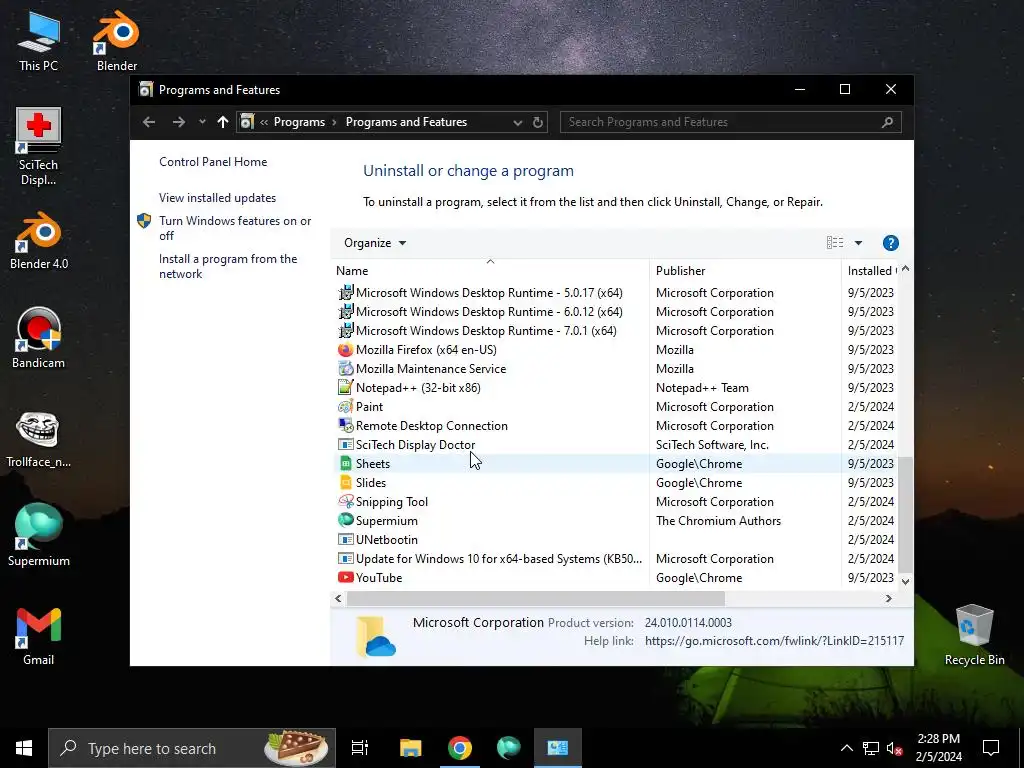Open the Windows Start menu
The width and height of the screenshot is (1024, 768).
[x=24, y=748]
